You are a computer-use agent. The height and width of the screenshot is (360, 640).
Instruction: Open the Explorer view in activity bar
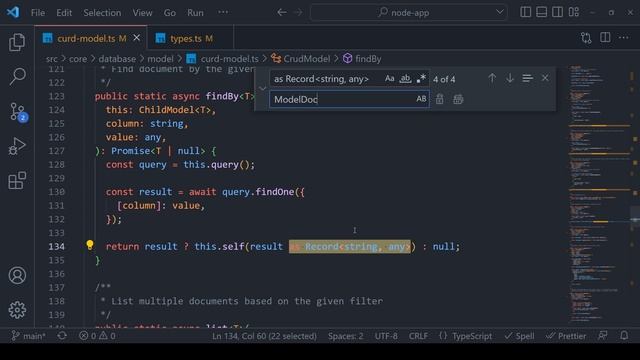tap(17, 42)
